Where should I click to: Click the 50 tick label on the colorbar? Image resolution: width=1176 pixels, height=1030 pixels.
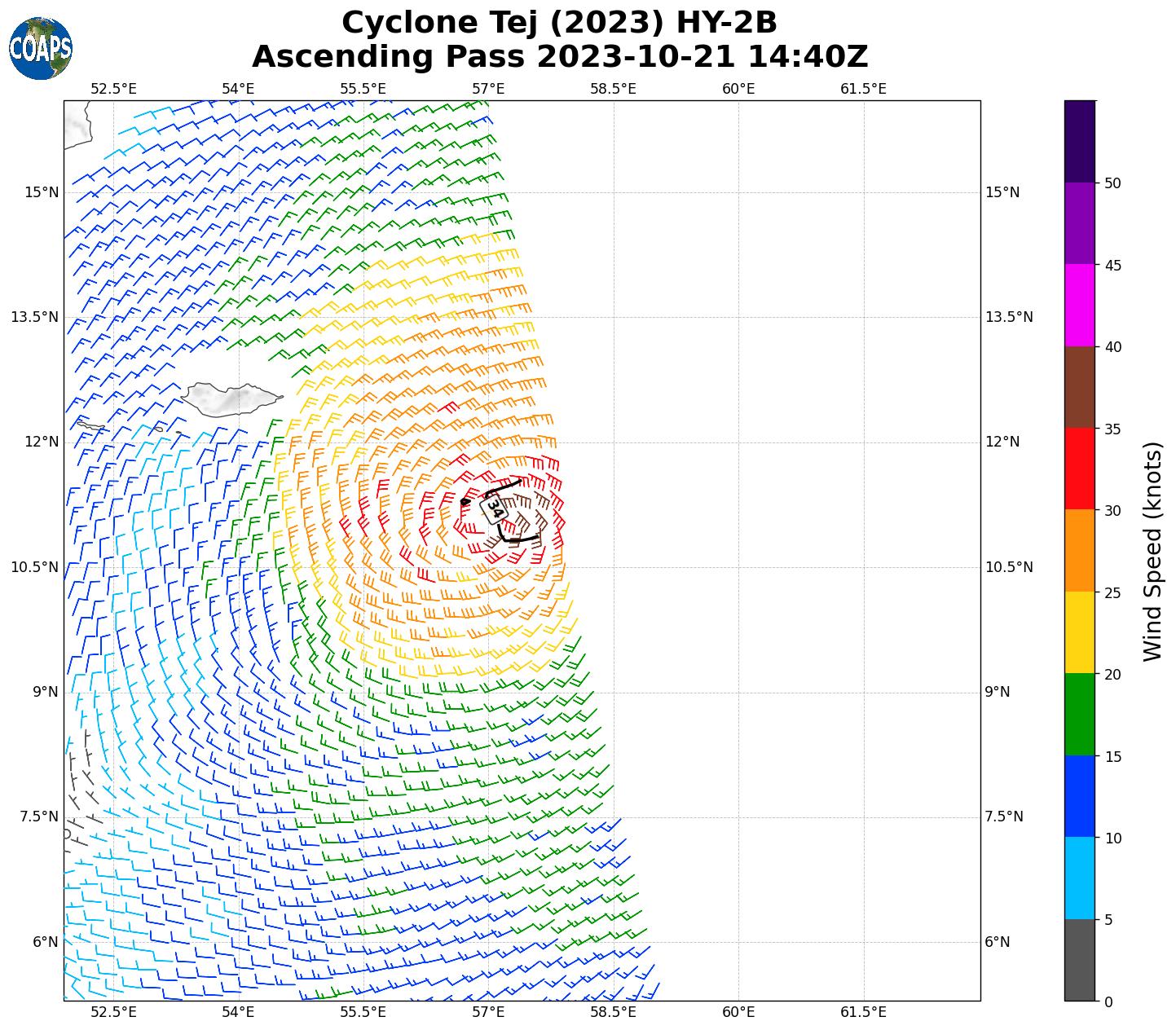[x=1111, y=183]
